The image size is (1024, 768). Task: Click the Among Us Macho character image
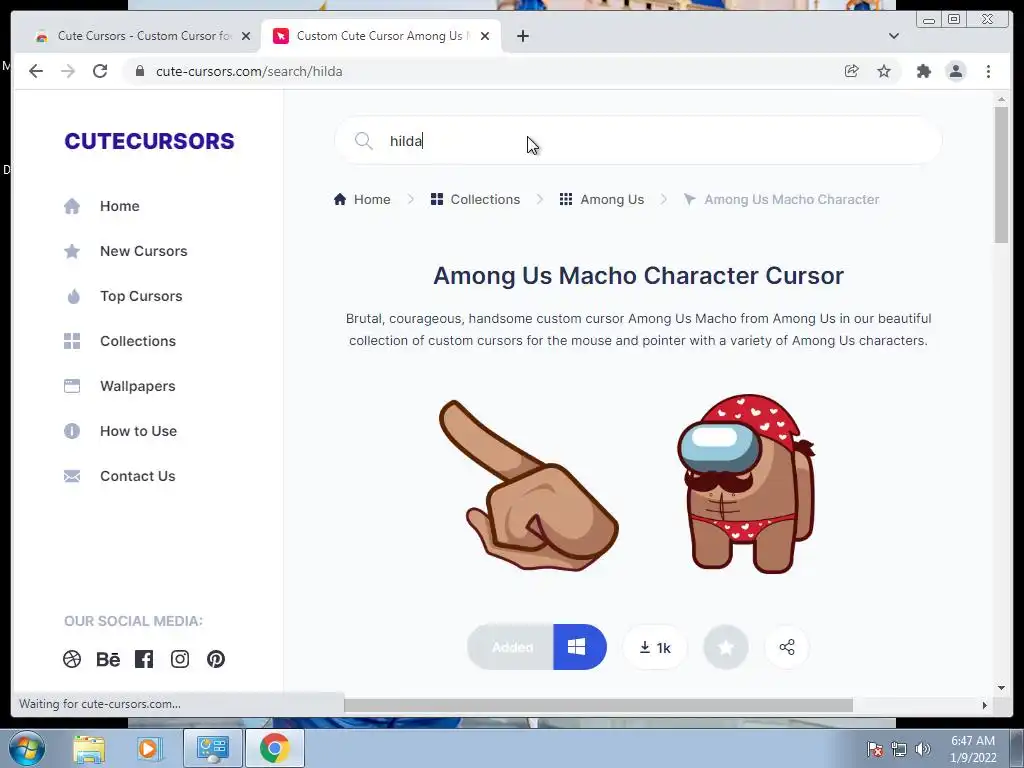click(x=746, y=484)
